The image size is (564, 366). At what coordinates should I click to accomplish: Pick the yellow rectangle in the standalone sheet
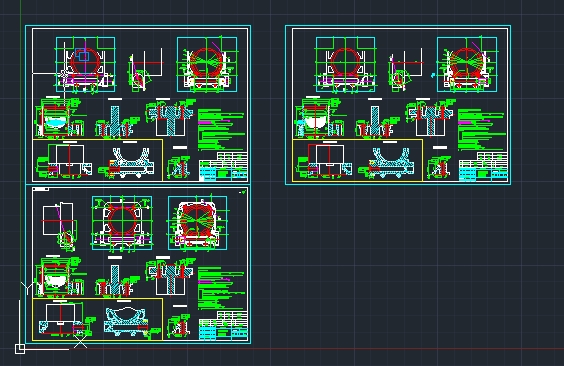[358, 160]
